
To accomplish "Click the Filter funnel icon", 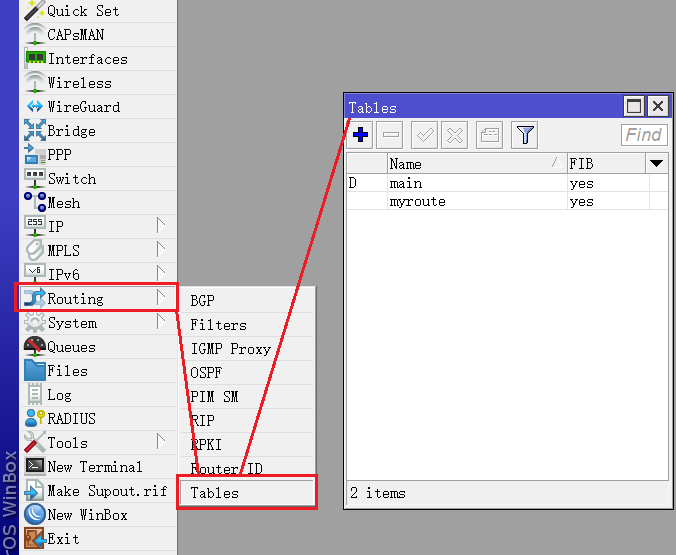I will (x=525, y=135).
